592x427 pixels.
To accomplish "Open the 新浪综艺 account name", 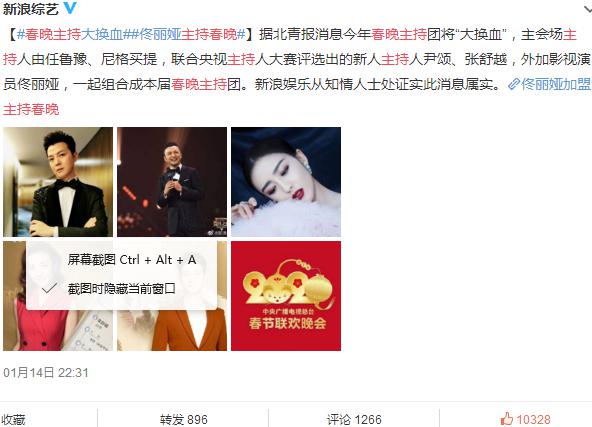I will [31, 9].
